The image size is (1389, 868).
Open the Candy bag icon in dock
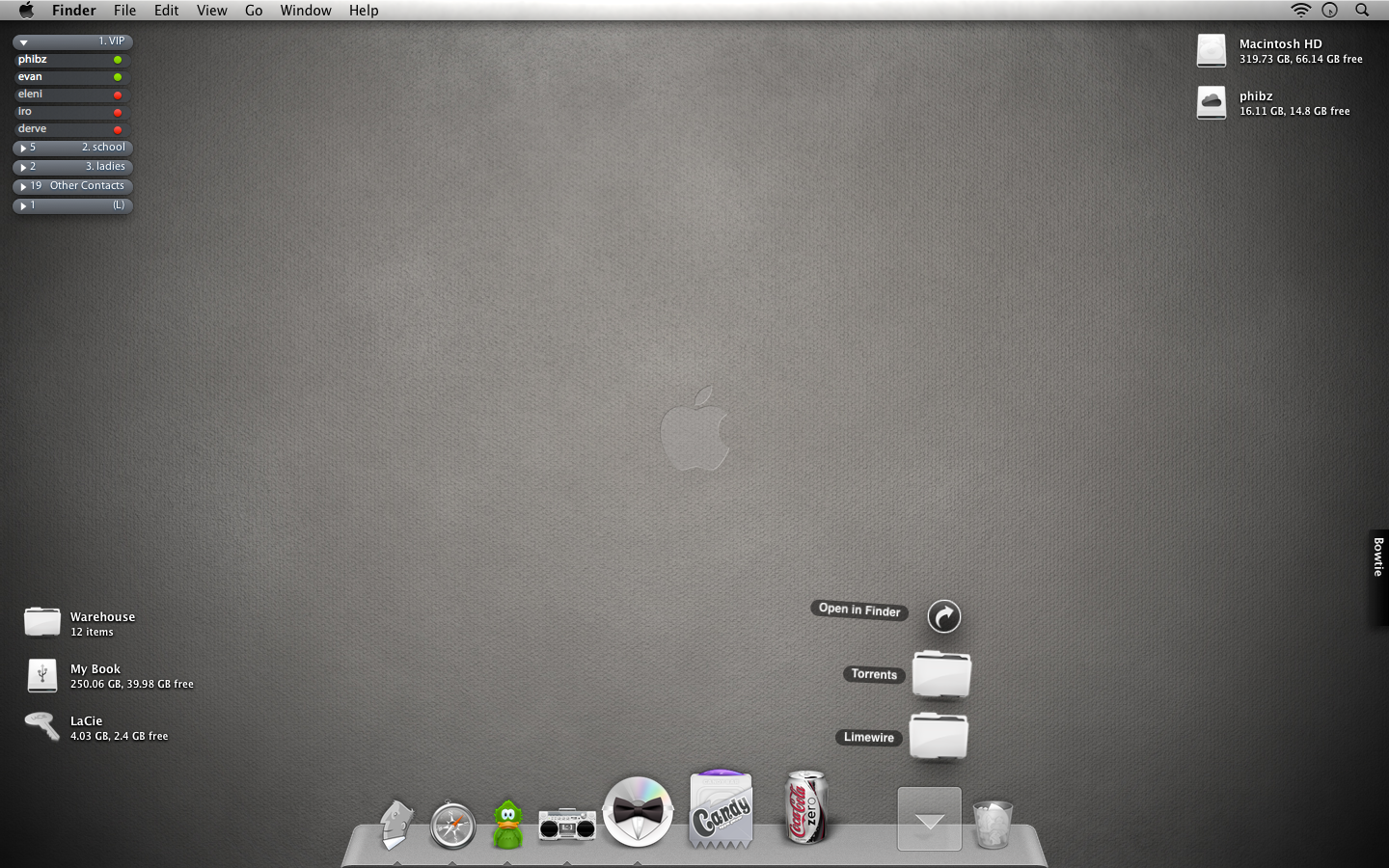pos(721,810)
